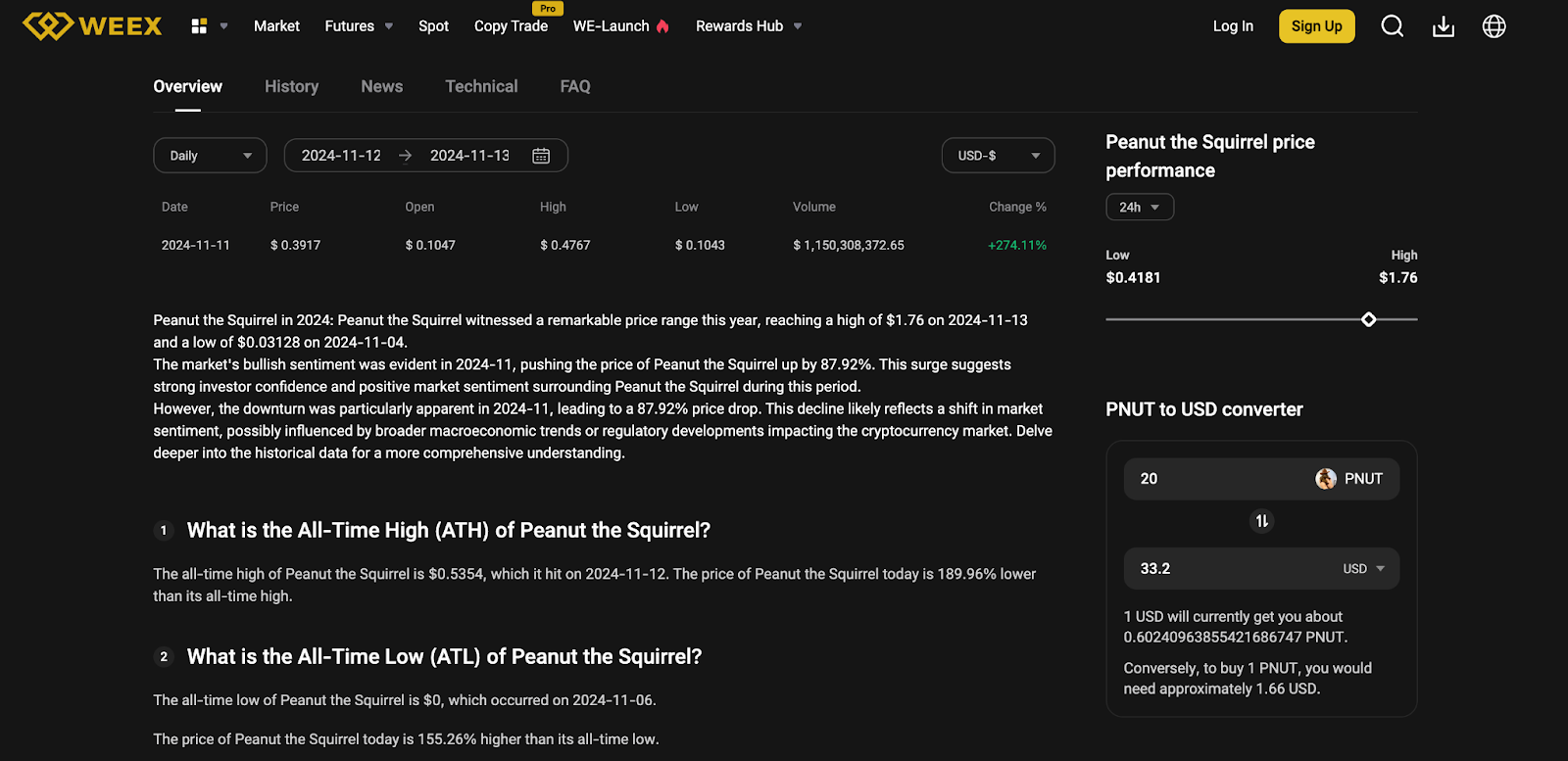1568x761 pixels.
Task: Click the Change % column header
Action: click(x=1017, y=207)
